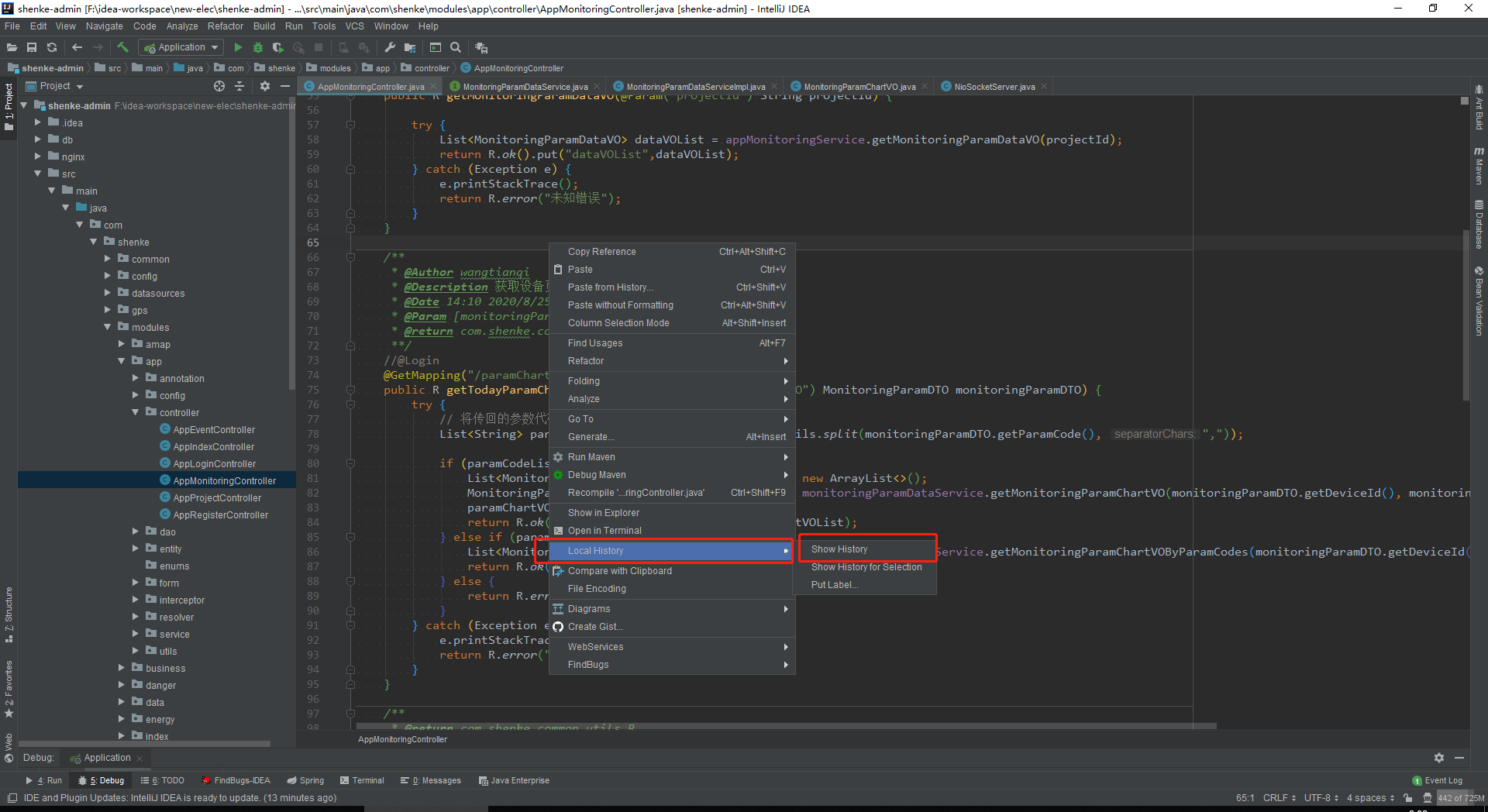The height and width of the screenshot is (812, 1488).
Task: Click the memory indicator in the status bar
Action: [x=1461, y=798]
